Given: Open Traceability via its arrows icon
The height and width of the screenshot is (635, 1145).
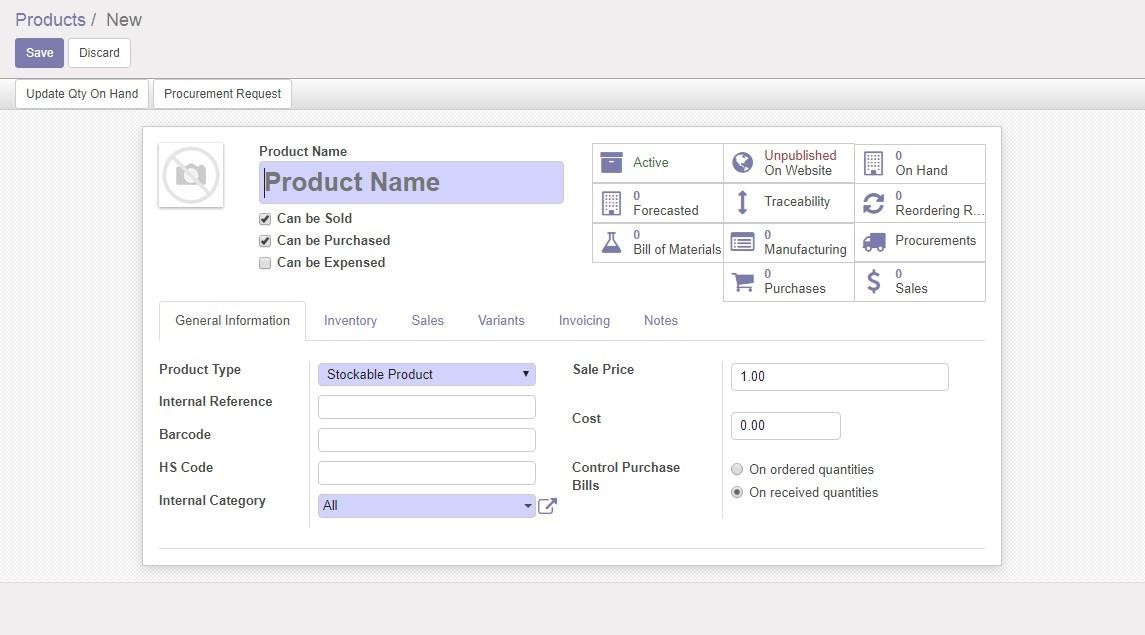Looking at the screenshot, I should [742, 201].
